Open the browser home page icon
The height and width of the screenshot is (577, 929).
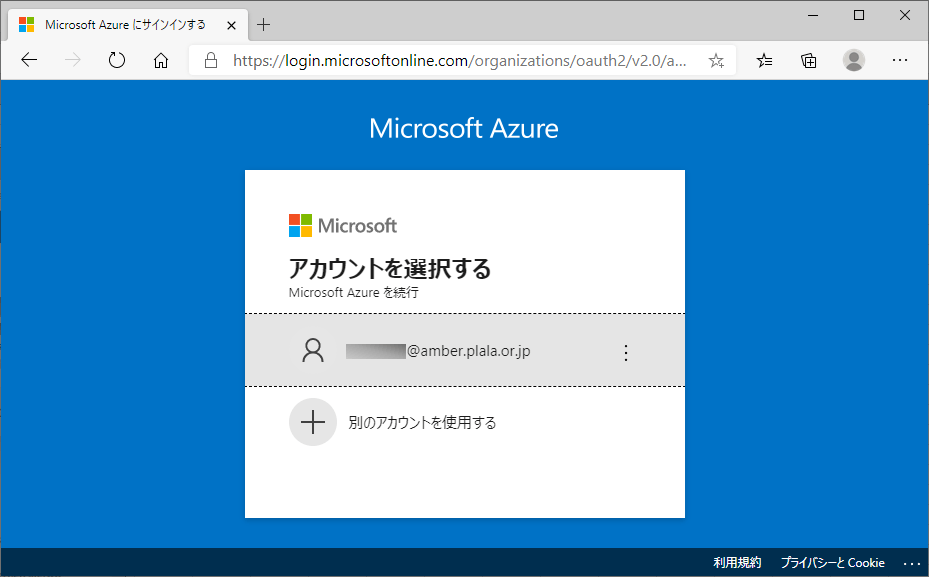coord(161,60)
